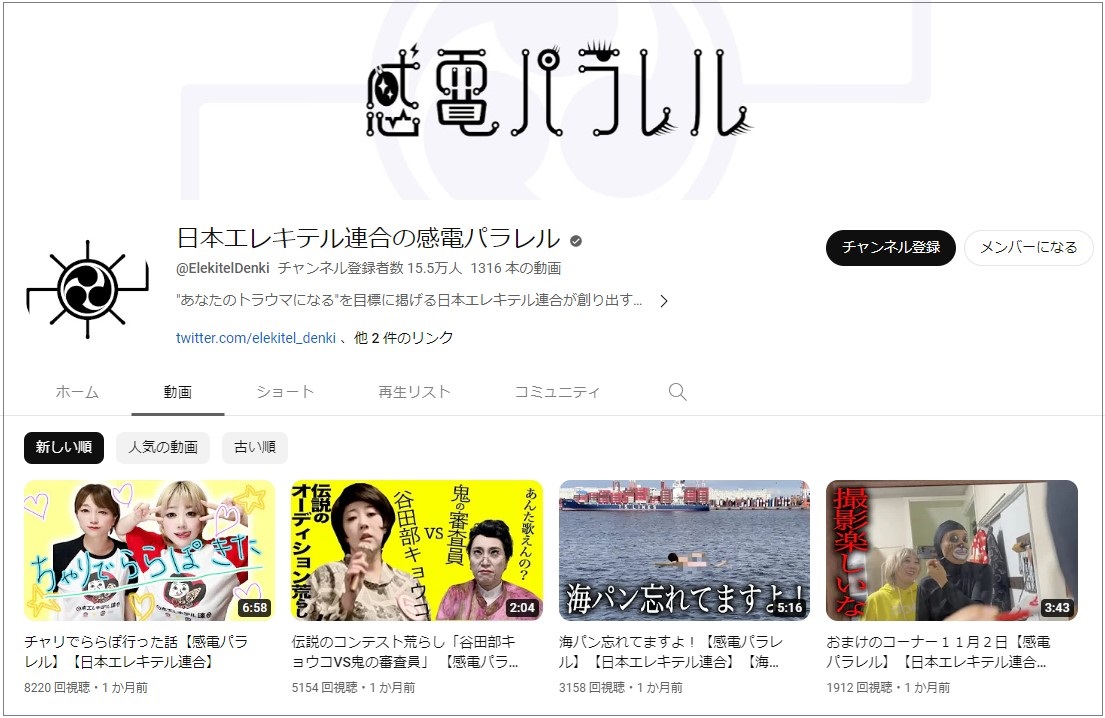Click the メンバーになる button
The image size is (1105, 718).
[x=1029, y=247]
